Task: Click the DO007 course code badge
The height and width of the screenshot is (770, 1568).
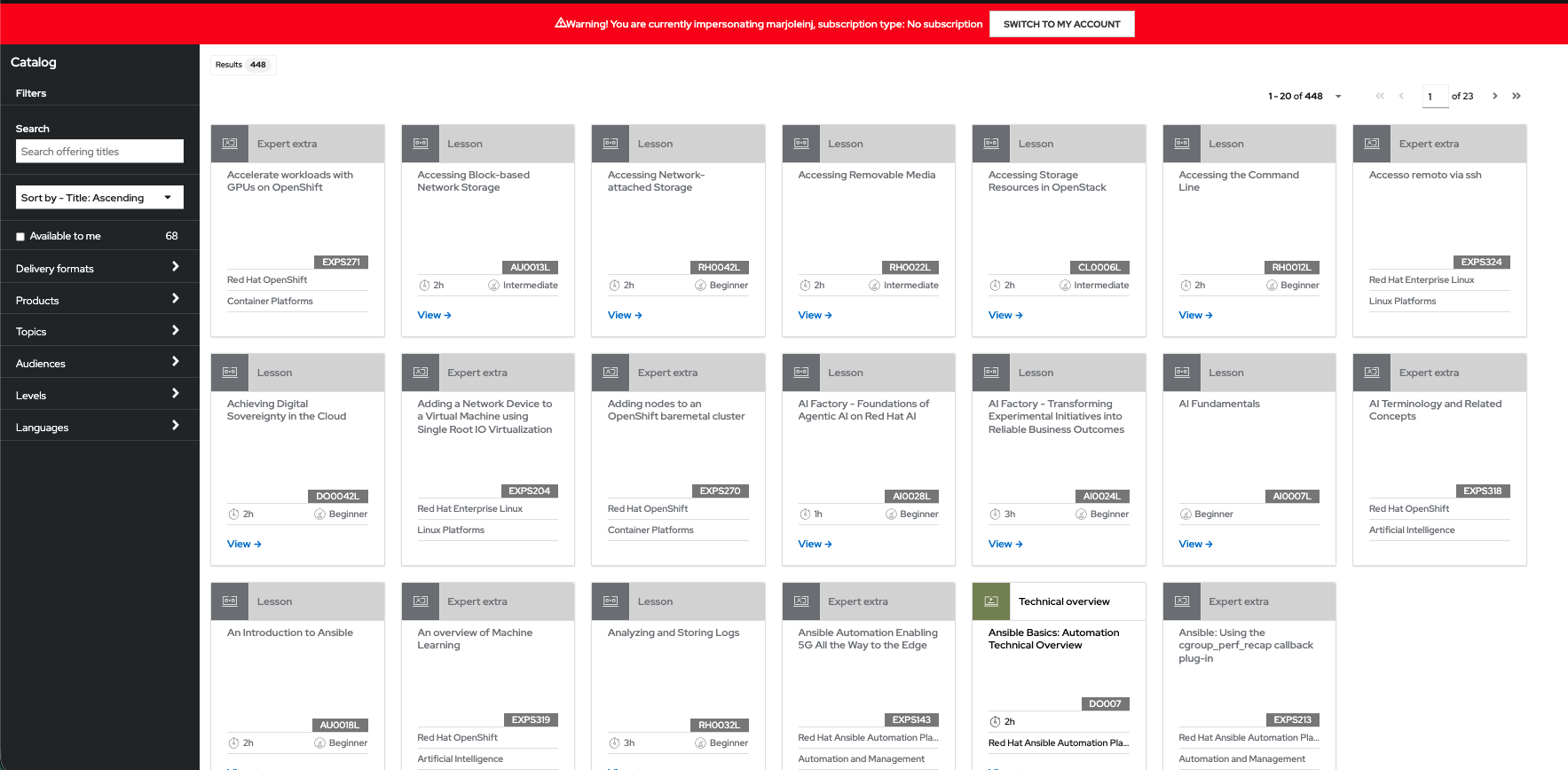Action: [x=1105, y=703]
